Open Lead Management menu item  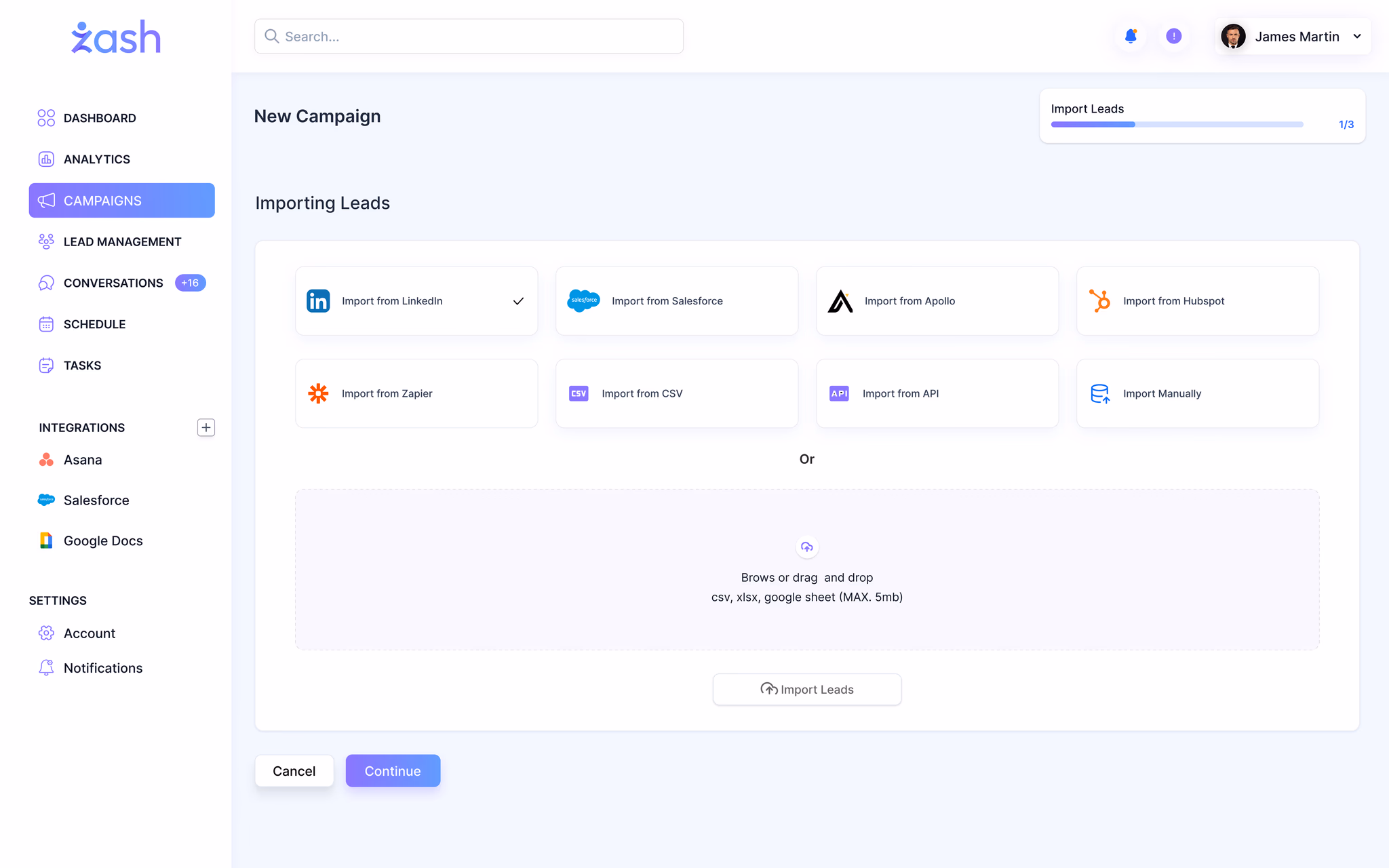(x=122, y=241)
